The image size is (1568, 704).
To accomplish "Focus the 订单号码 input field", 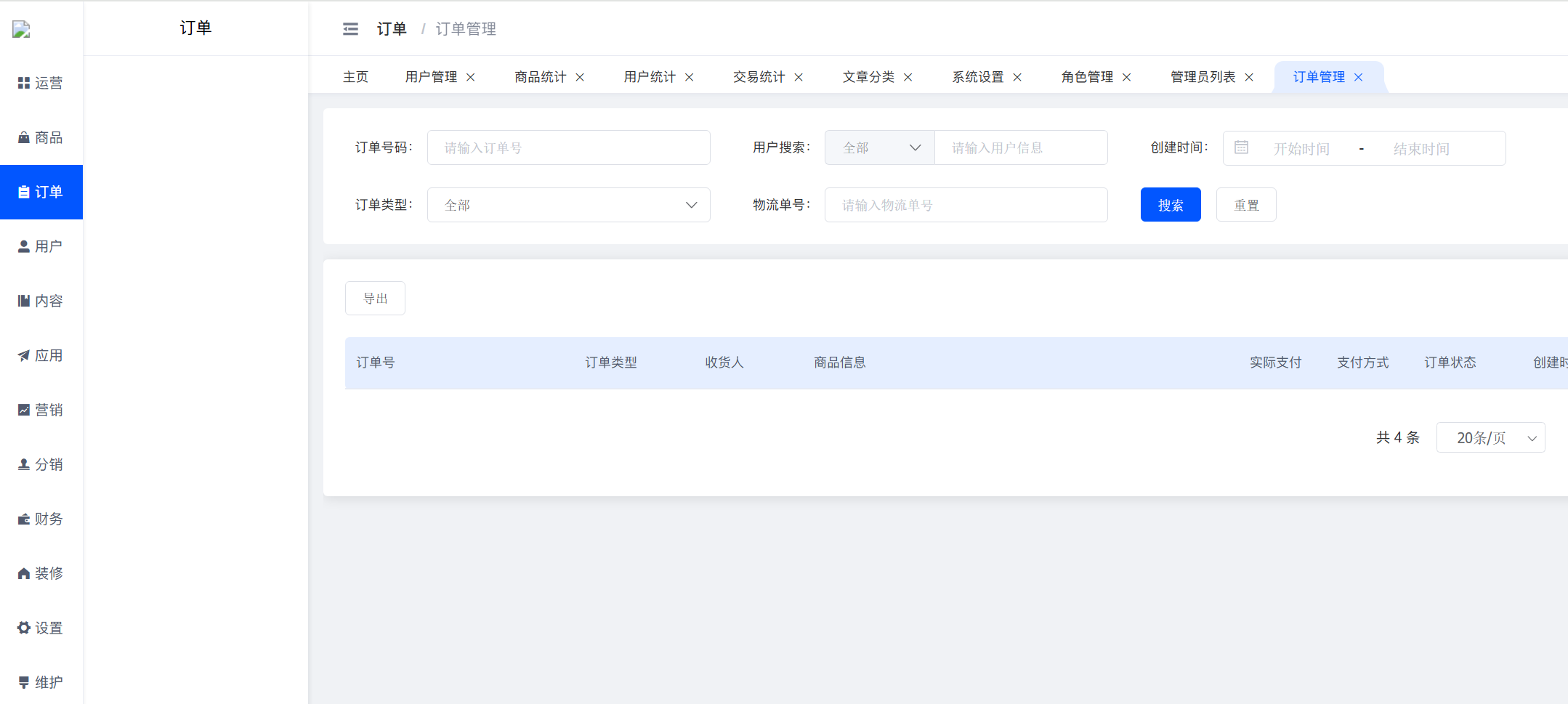I will pyautogui.click(x=568, y=148).
